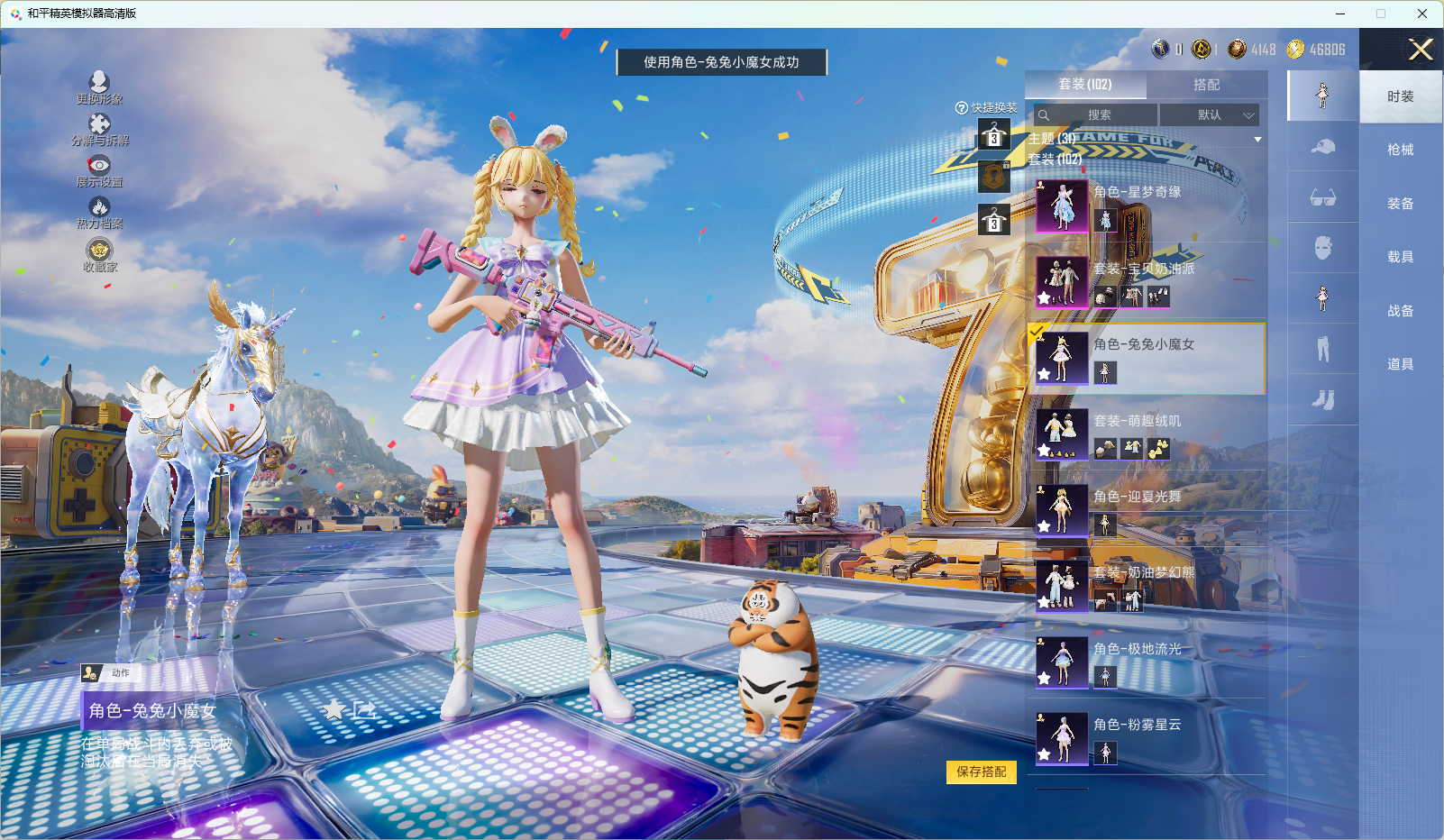
Task: Open 更换形象 change appearance icon
Action: (x=99, y=81)
